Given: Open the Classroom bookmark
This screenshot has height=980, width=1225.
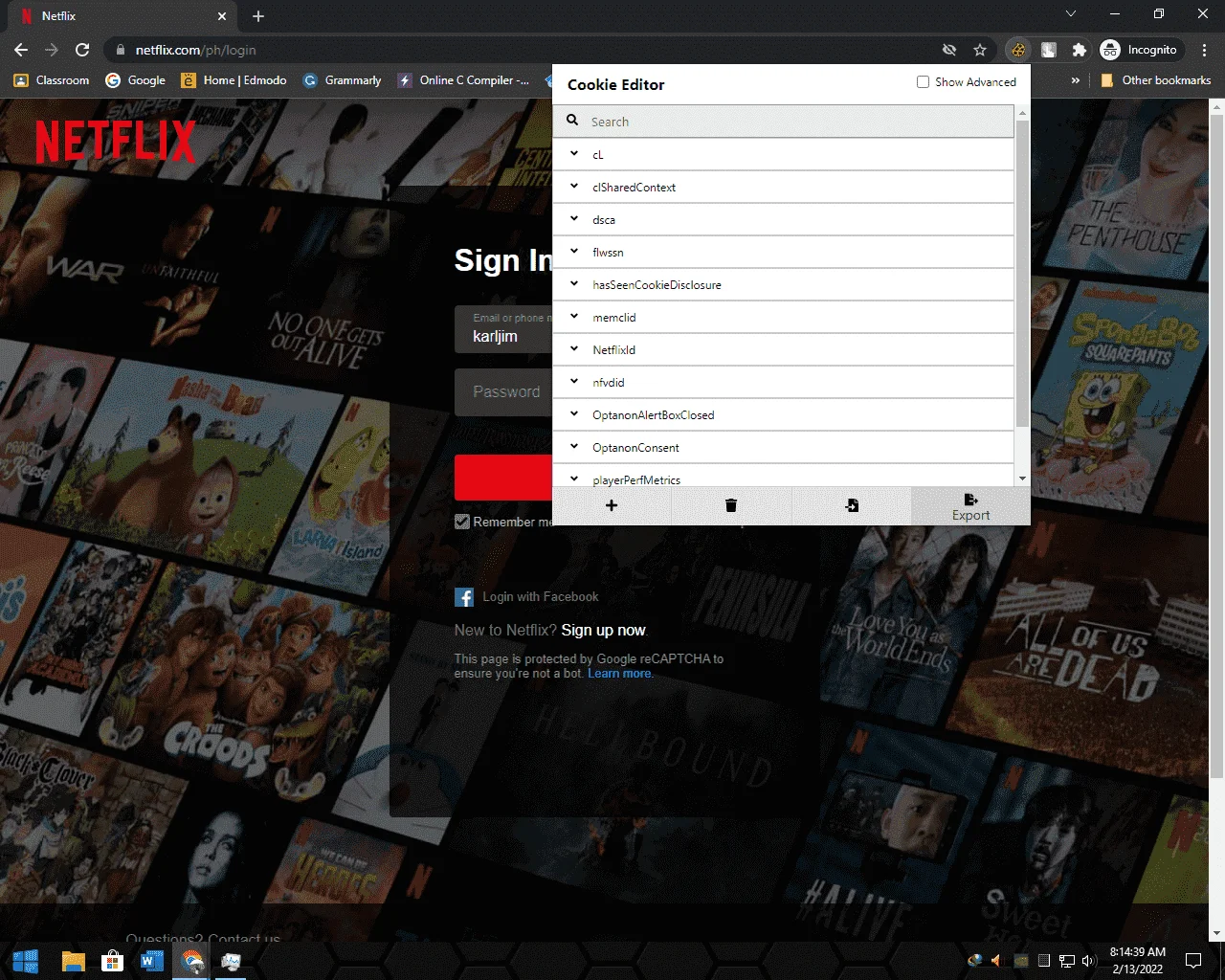Looking at the screenshot, I should [52, 80].
